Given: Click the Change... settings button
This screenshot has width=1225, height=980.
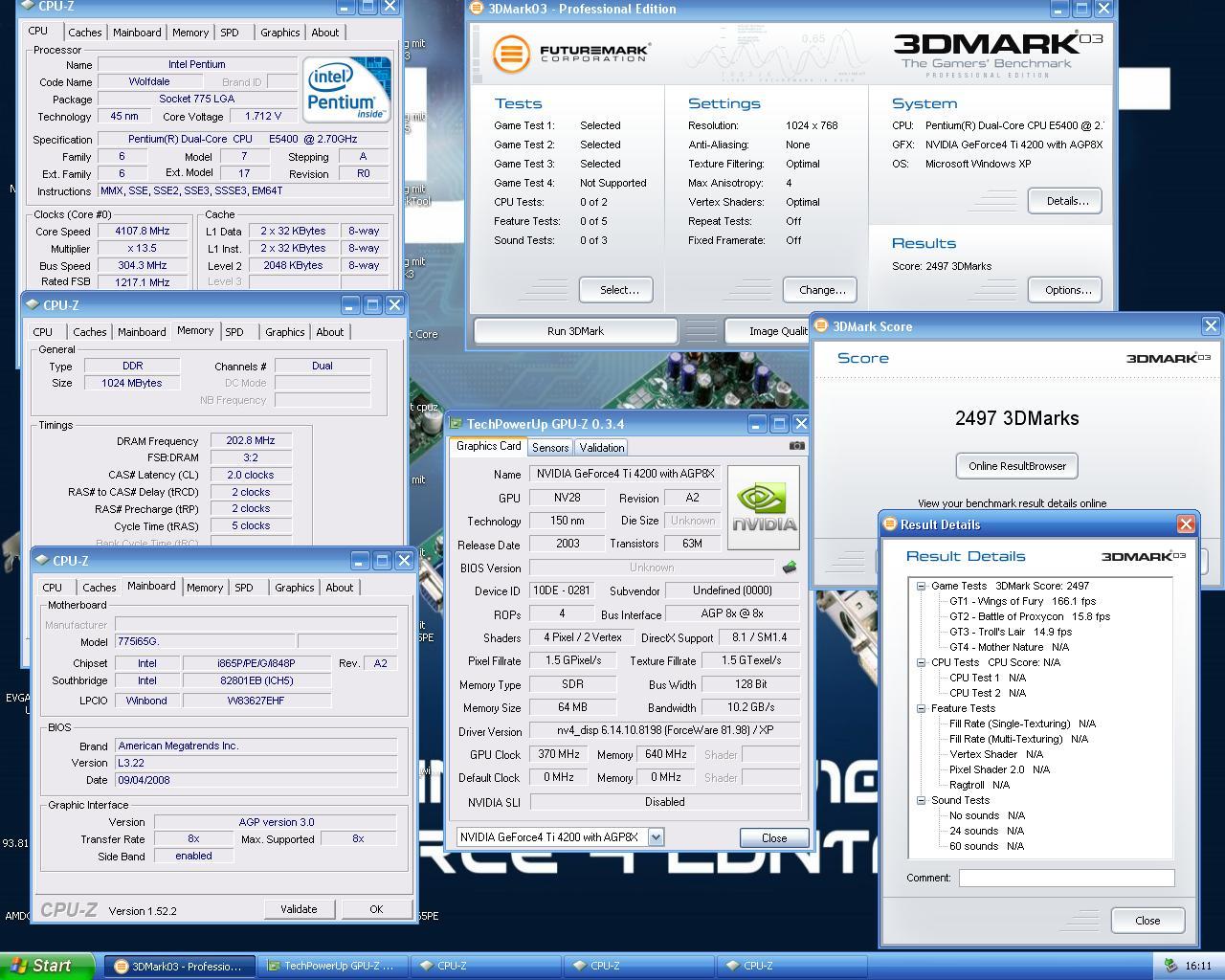Looking at the screenshot, I should tap(822, 290).
